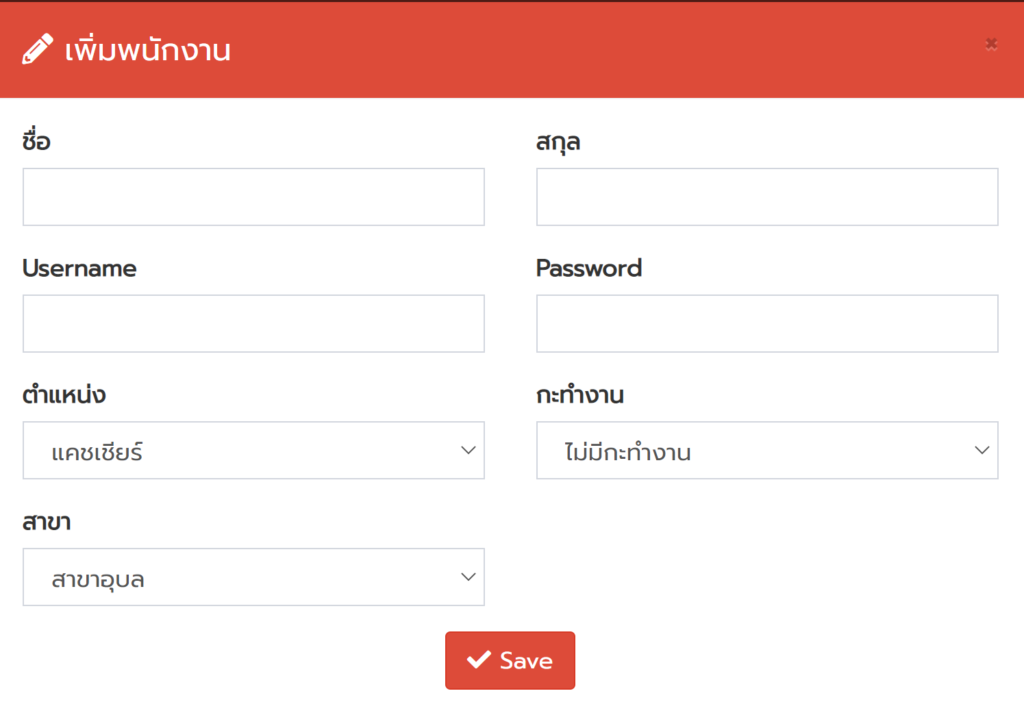Click the chevron arrow on the สาขา dropdown
Image resolution: width=1024 pixels, height=715 pixels.
click(468, 577)
